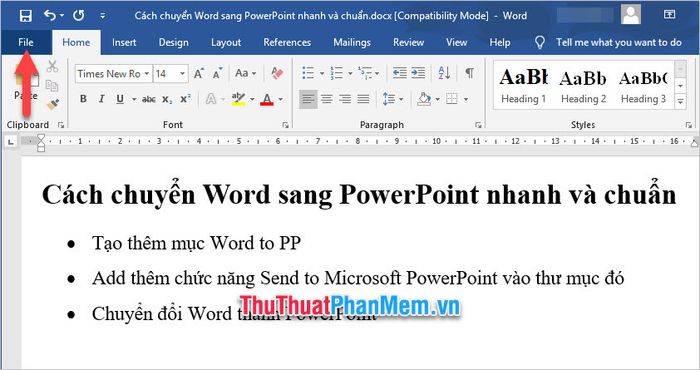Decrease font size with Shrink Font
The width and height of the screenshot is (700, 370).
tap(217, 73)
